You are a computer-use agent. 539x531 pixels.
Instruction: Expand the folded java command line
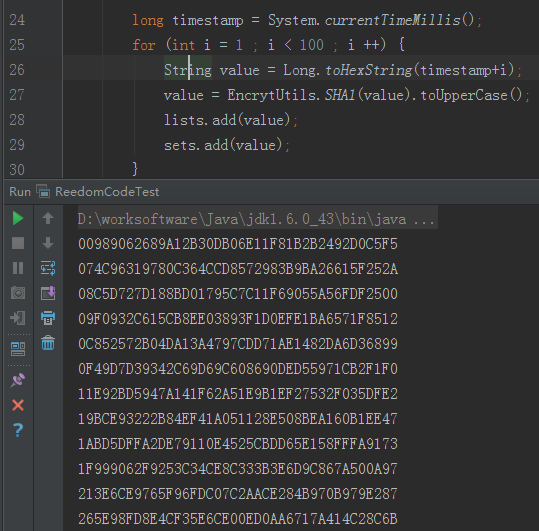click(x=424, y=220)
